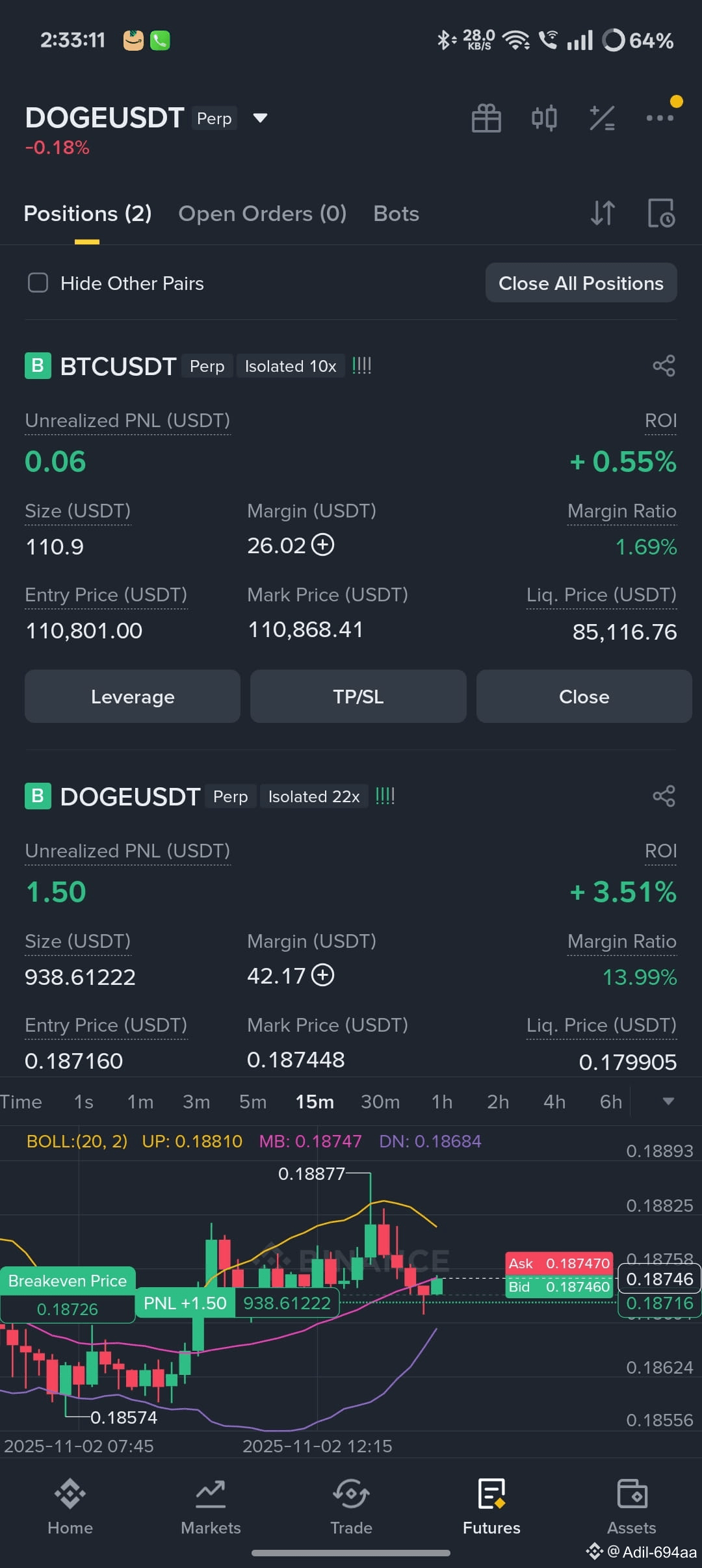702x1568 pixels.
Task: Add margin to the BTCUSDT position
Action: coord(323,545)
